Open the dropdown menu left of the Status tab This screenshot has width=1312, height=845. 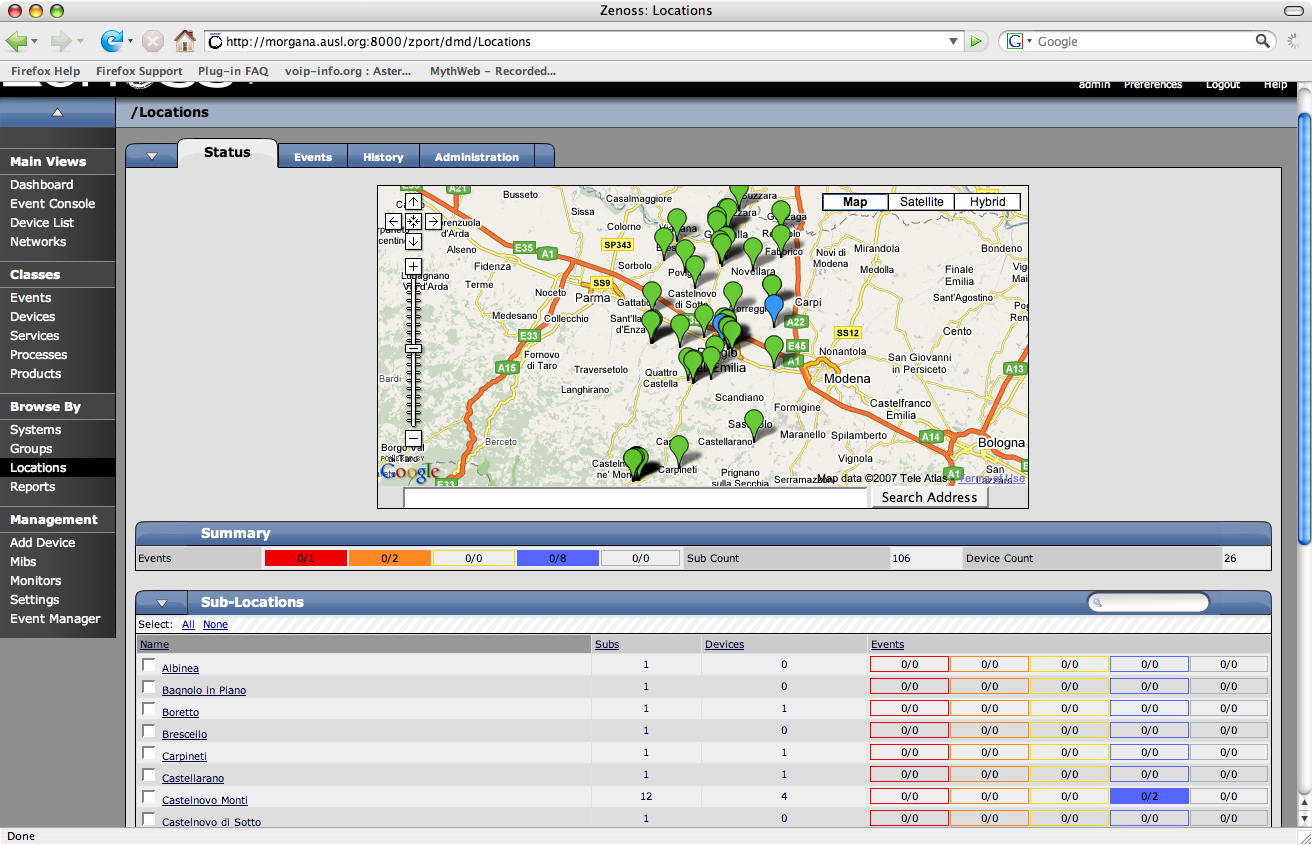click(x=152, y=156)
